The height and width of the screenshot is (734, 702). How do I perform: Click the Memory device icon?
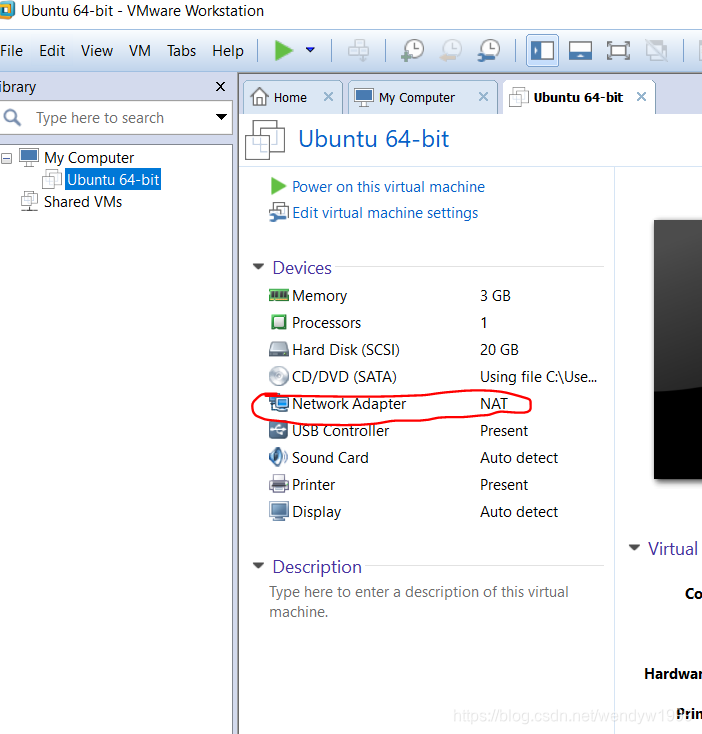click(x=278, y=295)
